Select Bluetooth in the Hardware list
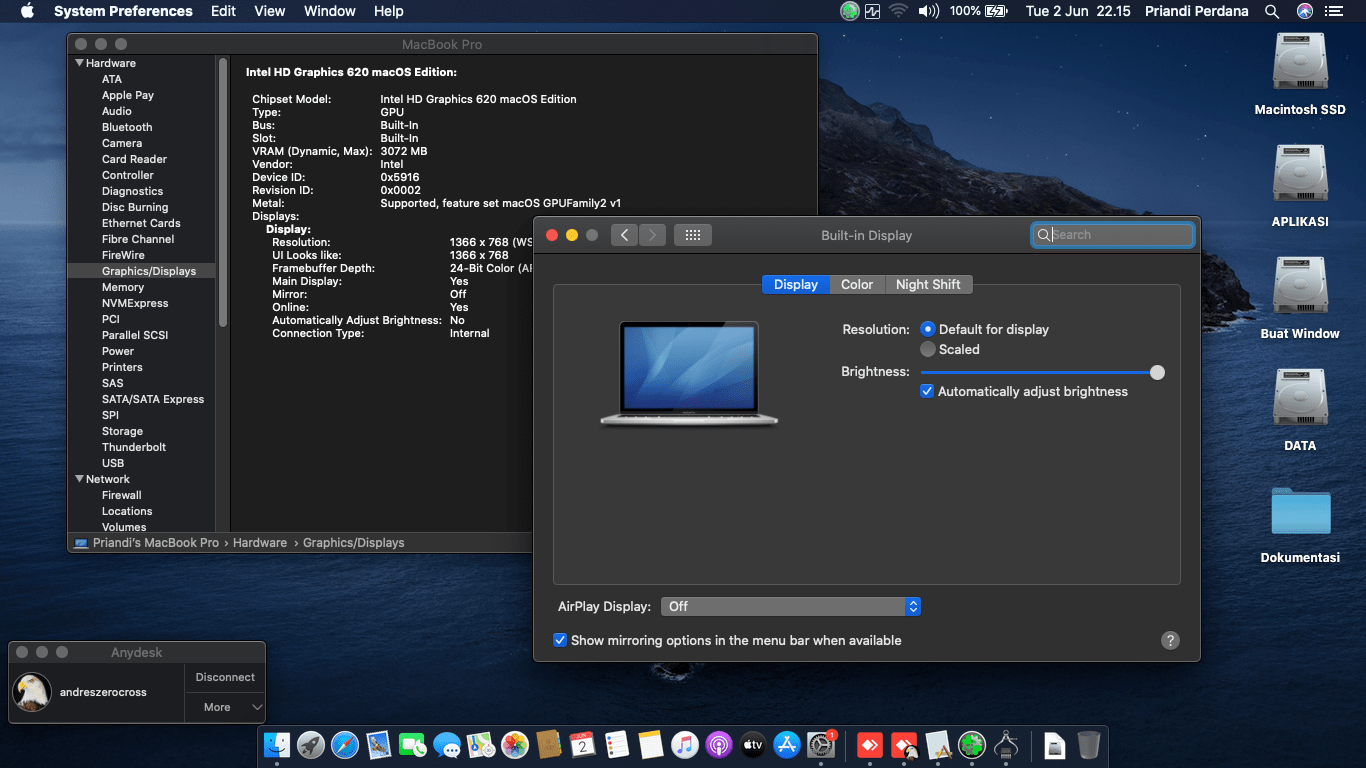The height and width of the screenshot is (768, 1366). pyautogui.click(x=127, y=127)
